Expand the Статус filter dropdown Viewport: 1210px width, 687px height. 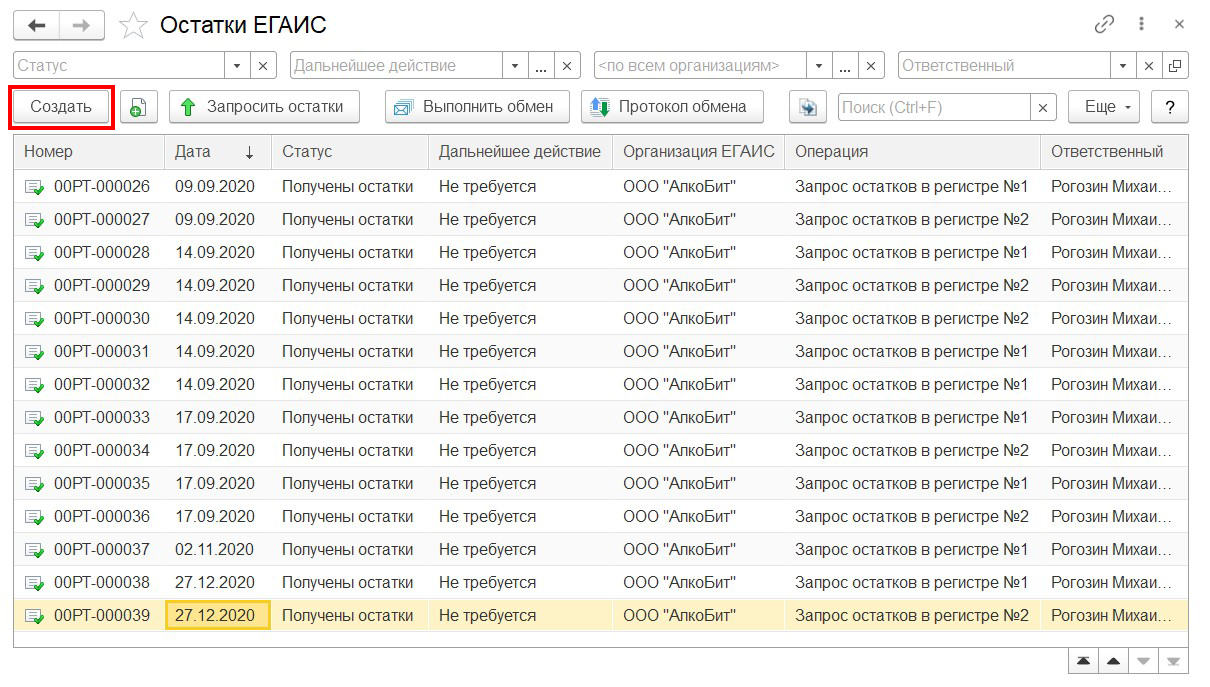tap(237, 66)
